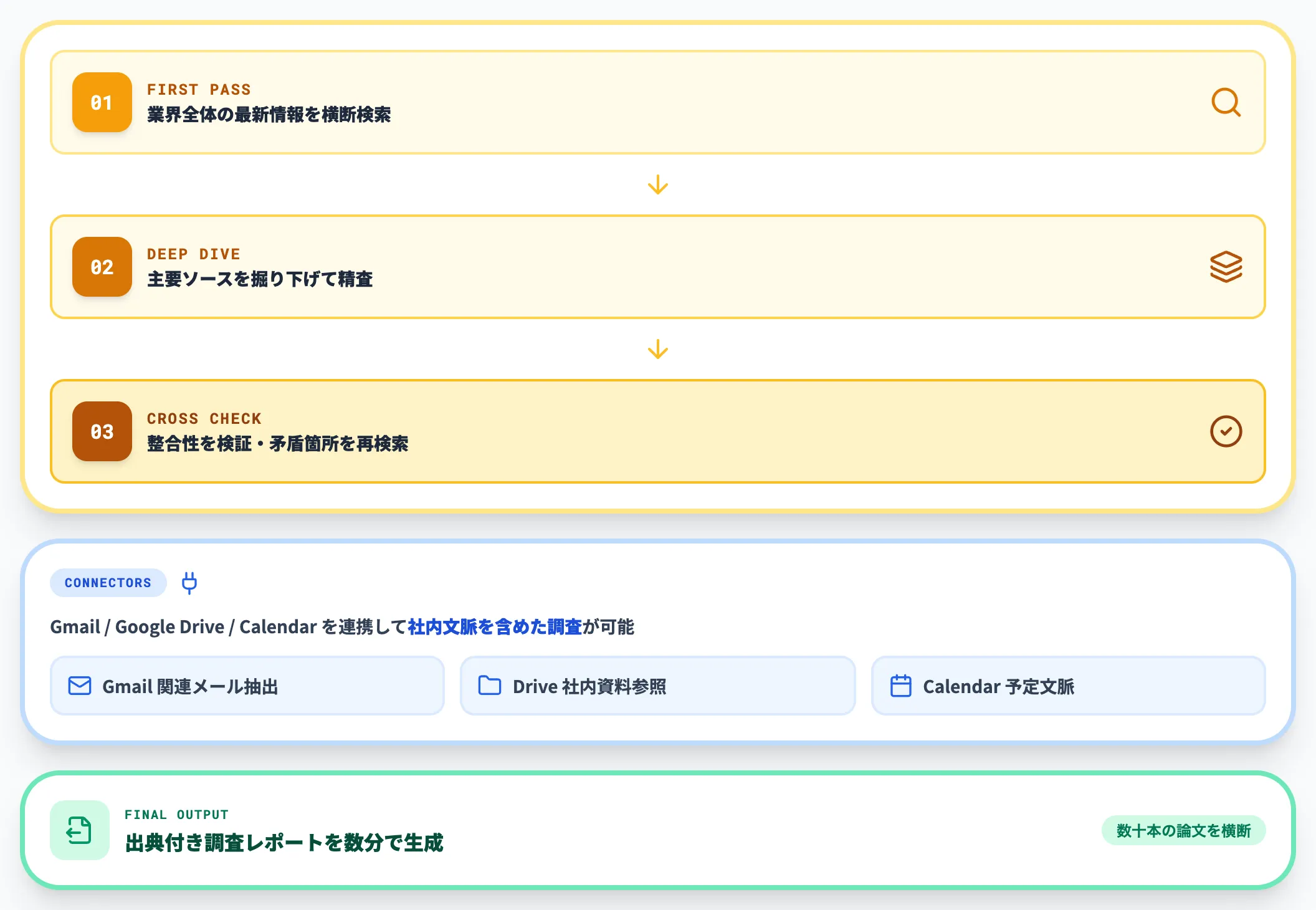Click the 03 step number badge
Image resolution: width=1316 pixels, height=910 pixels.
(x=102, y=431)
